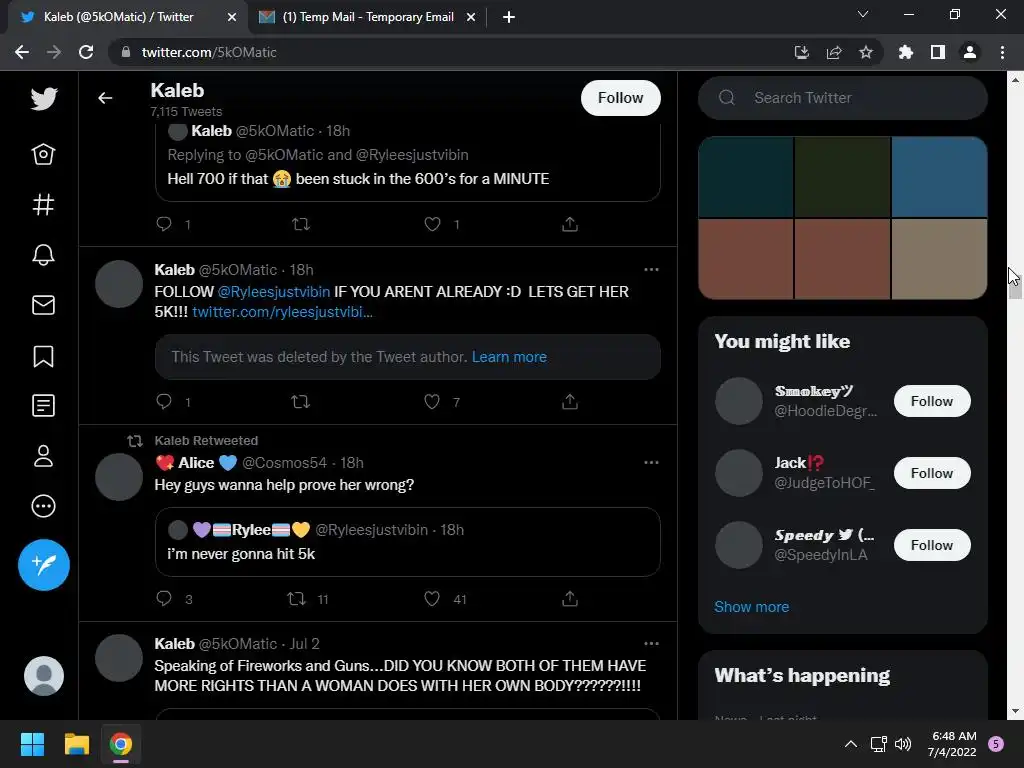Share this page via Chrome share icon

(834, 52)
